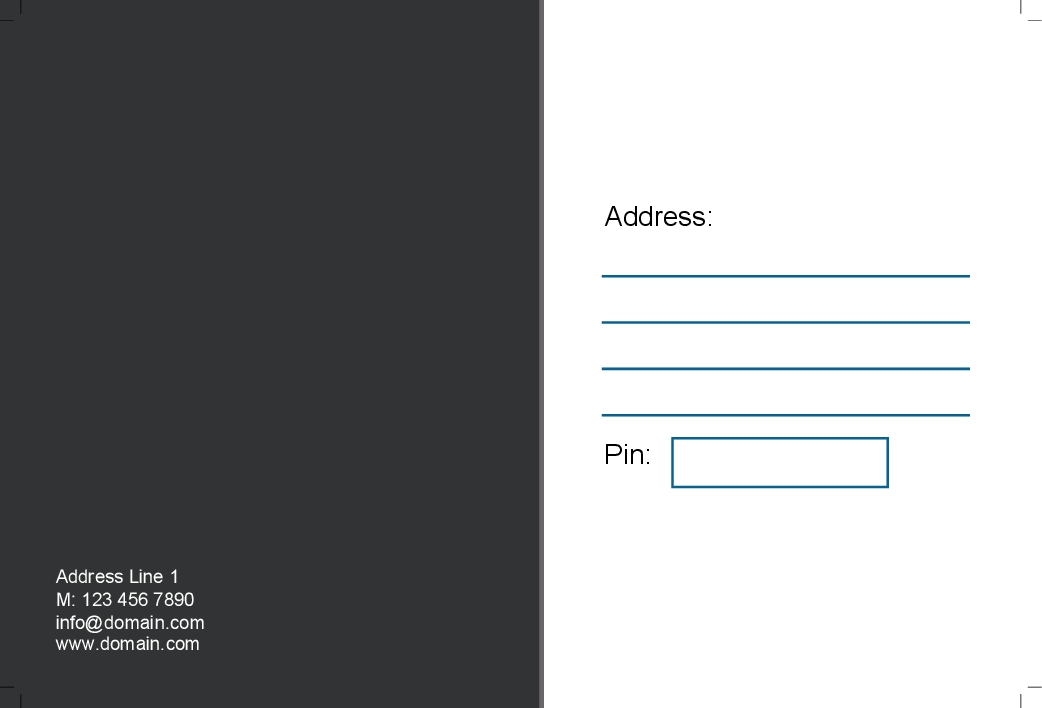Image resolution: width=1042 pixels, height=708 pixels.
Task: Click the info@domain.com email text
Action: coord(130,623)
